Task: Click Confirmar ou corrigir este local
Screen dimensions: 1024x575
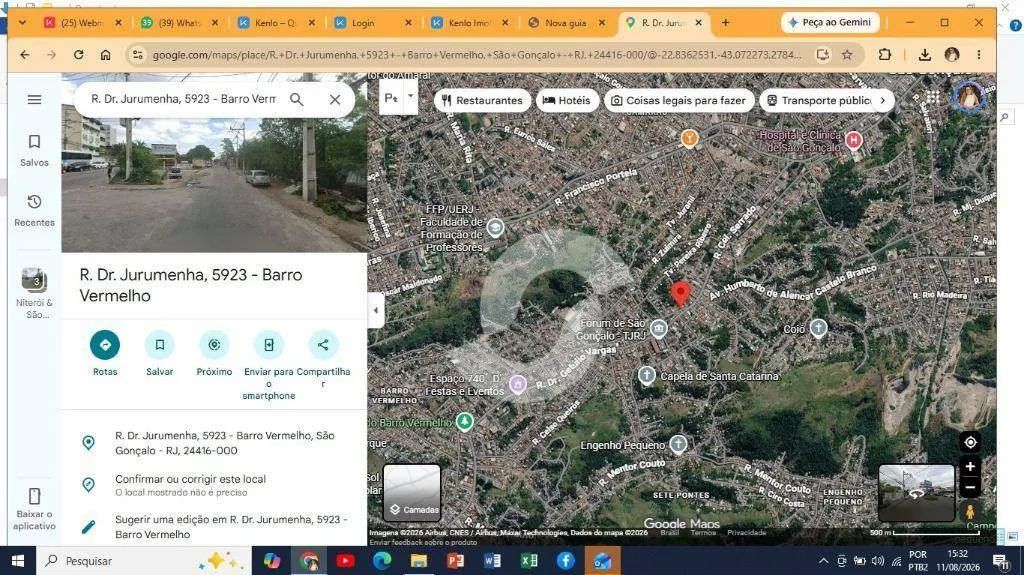Action: [x=215, y=485]
